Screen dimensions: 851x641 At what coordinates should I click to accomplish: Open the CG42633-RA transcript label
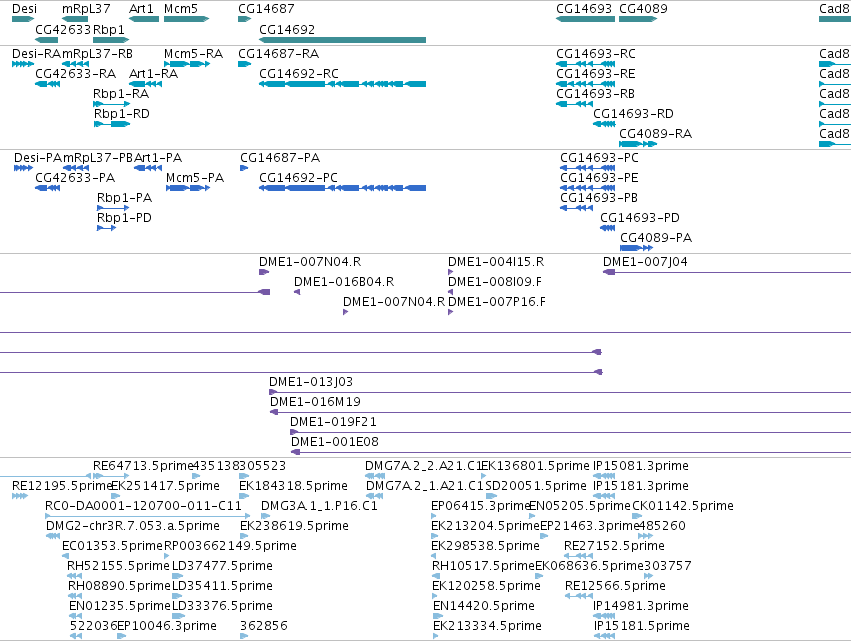point(75,74)
